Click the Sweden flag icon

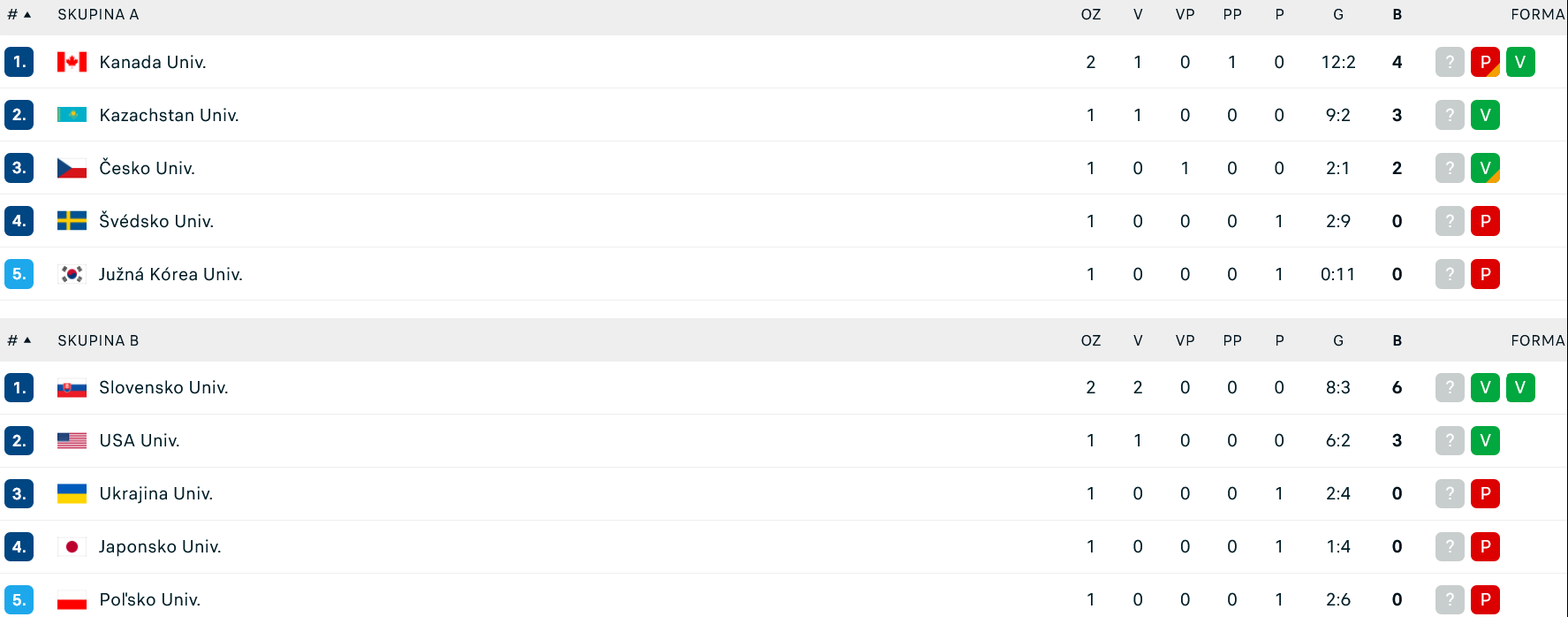coord(72,221)
